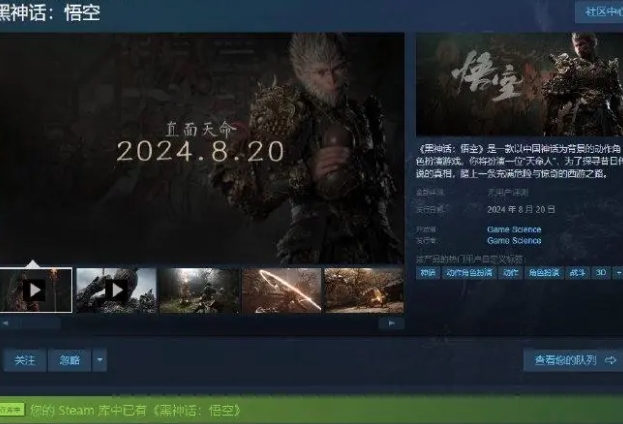Open publisher Game Science link
This screenshot has width=623, height=424.
(x=514, y=240)
